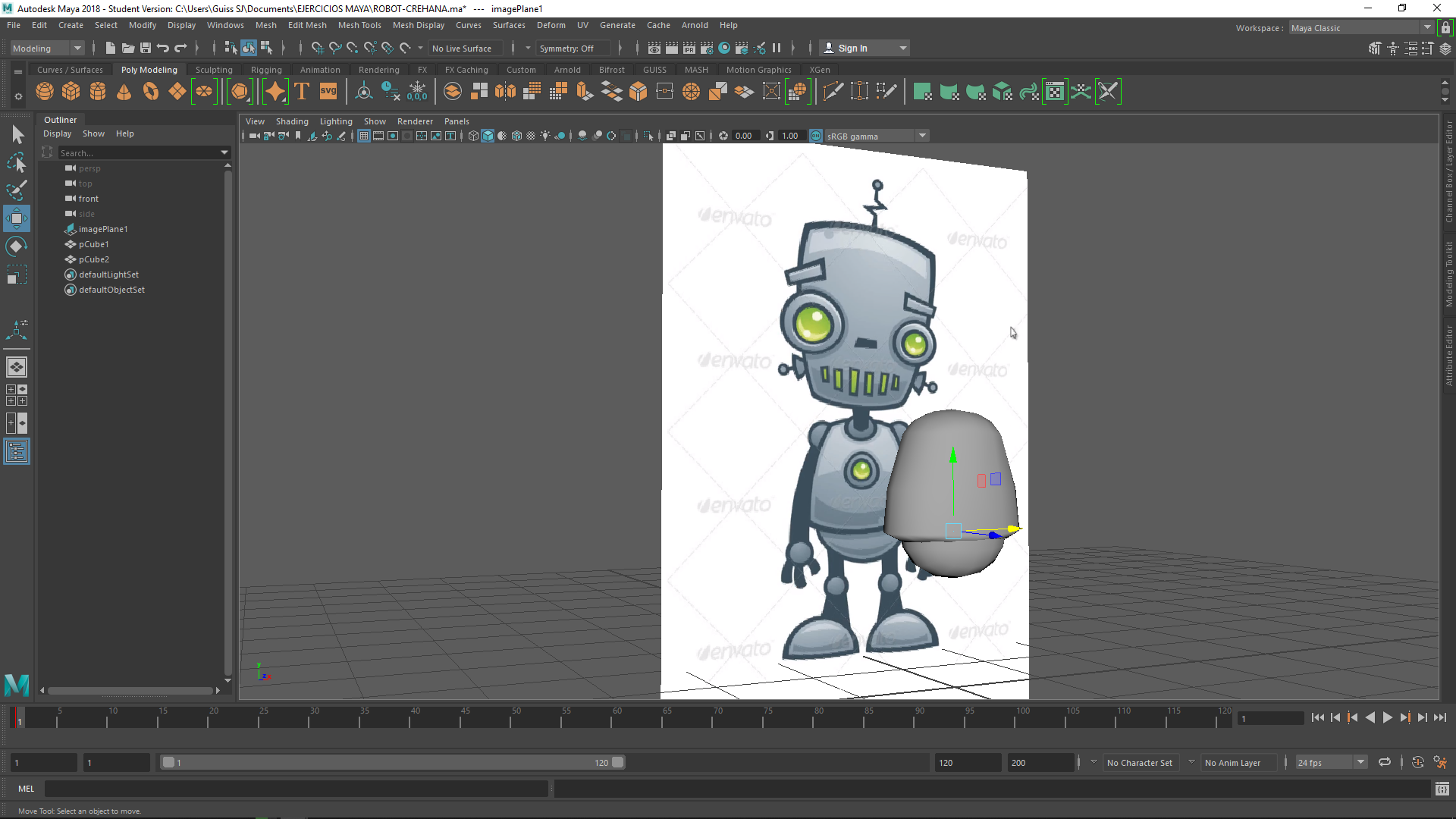
Task: Click the play forwards button
Action: [1387, 717]
